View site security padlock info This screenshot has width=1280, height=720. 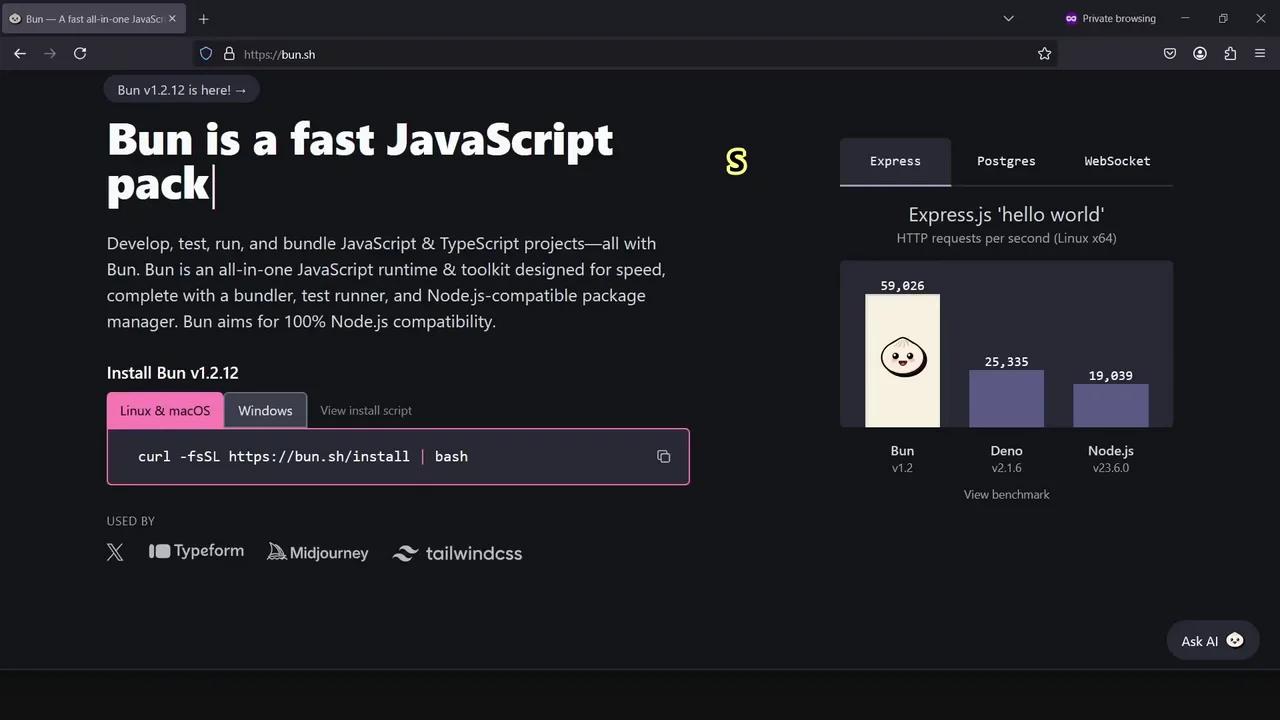229,54
